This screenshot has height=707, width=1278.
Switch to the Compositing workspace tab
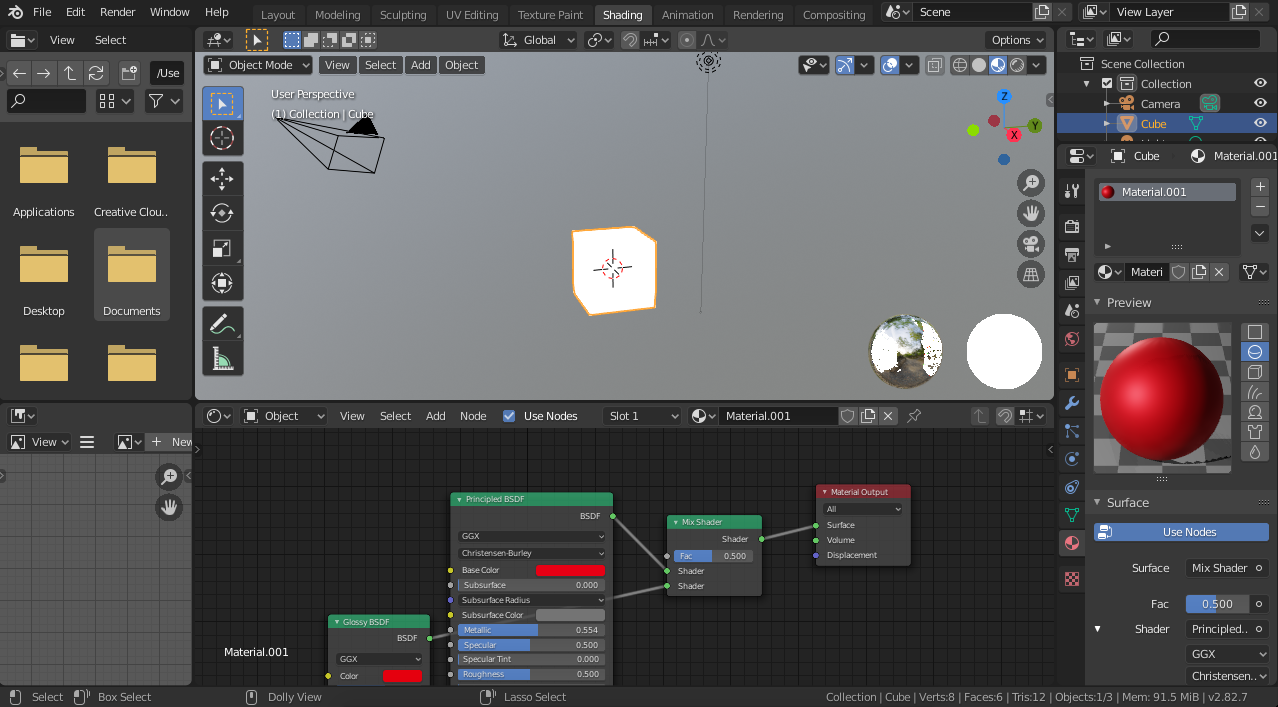(834, 15)
